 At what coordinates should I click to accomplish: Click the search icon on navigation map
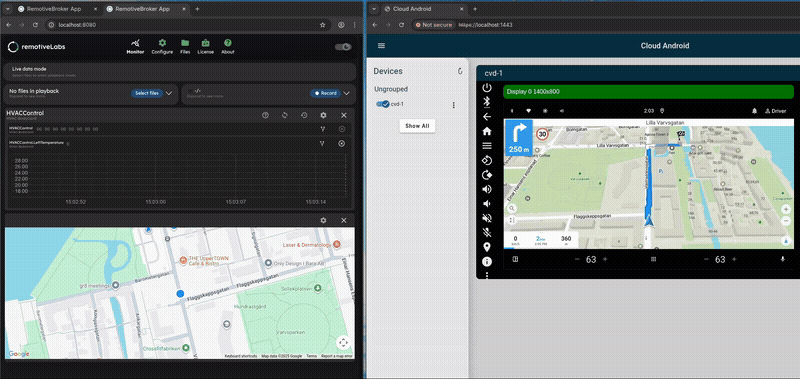pyautogui.click(x=511, y=208)
